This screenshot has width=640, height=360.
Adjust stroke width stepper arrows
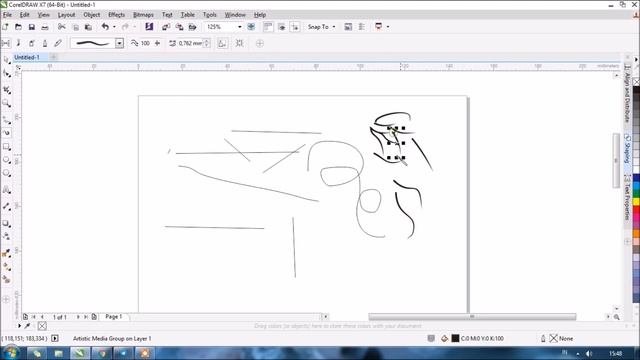coord(207,43)
